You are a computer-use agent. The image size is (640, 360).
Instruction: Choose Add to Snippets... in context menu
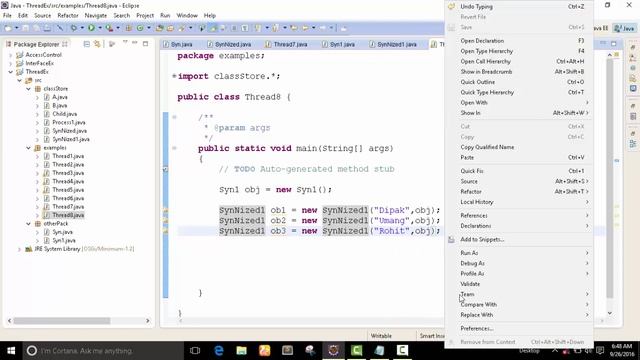tap(518, 240)
